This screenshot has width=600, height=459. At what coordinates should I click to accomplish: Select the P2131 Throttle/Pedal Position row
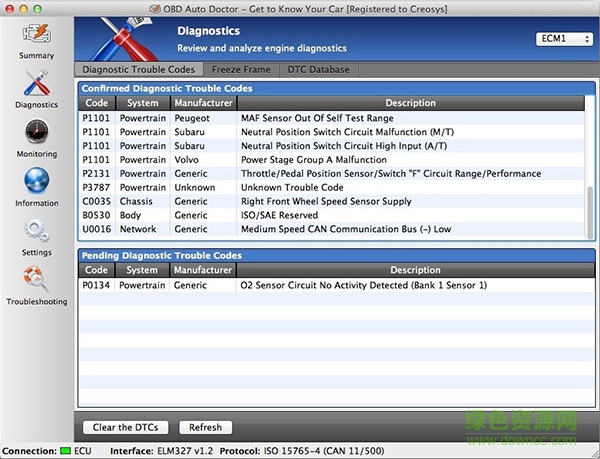(330, 173)
